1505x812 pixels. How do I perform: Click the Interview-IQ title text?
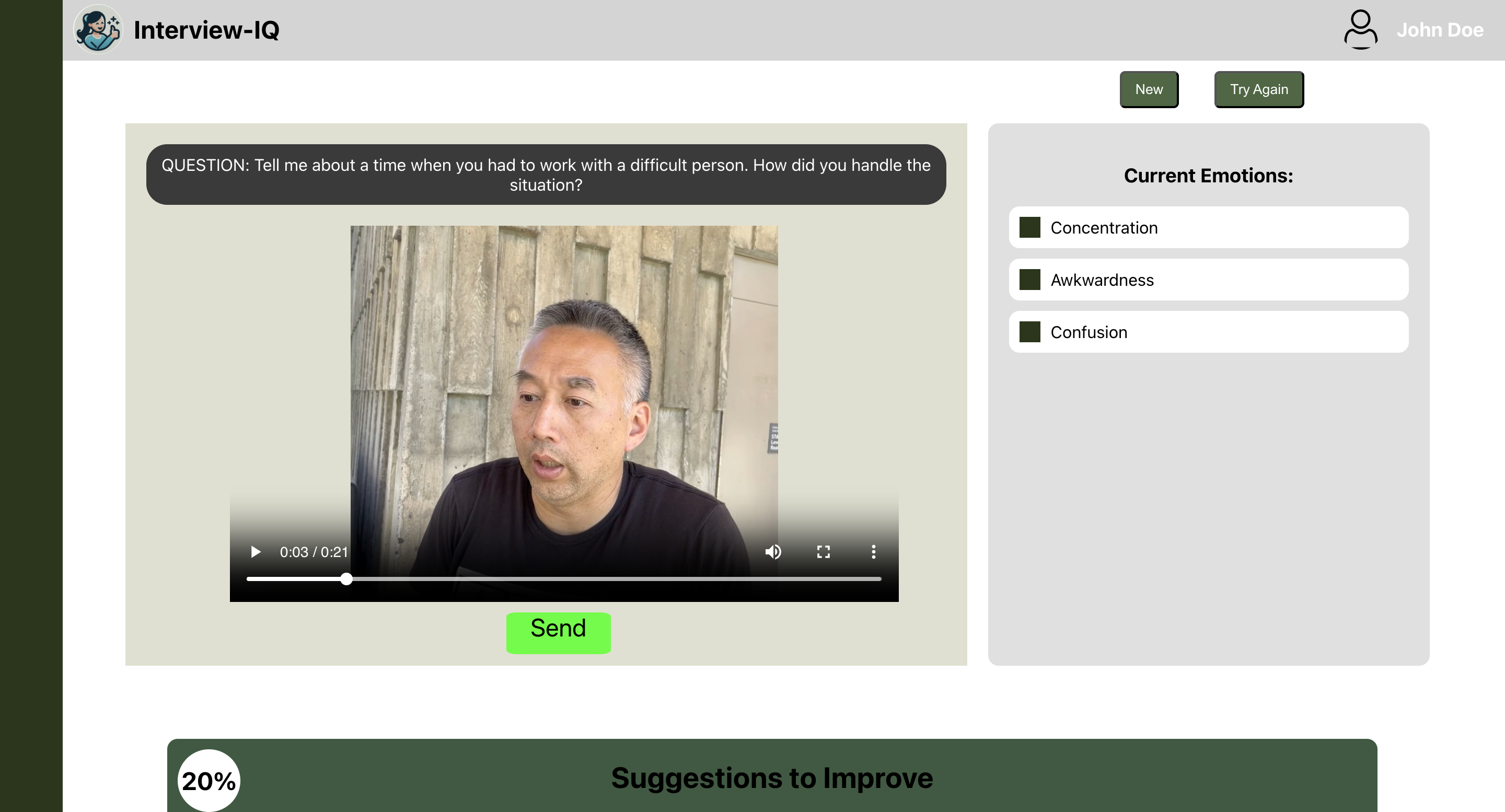pos(206,30)
